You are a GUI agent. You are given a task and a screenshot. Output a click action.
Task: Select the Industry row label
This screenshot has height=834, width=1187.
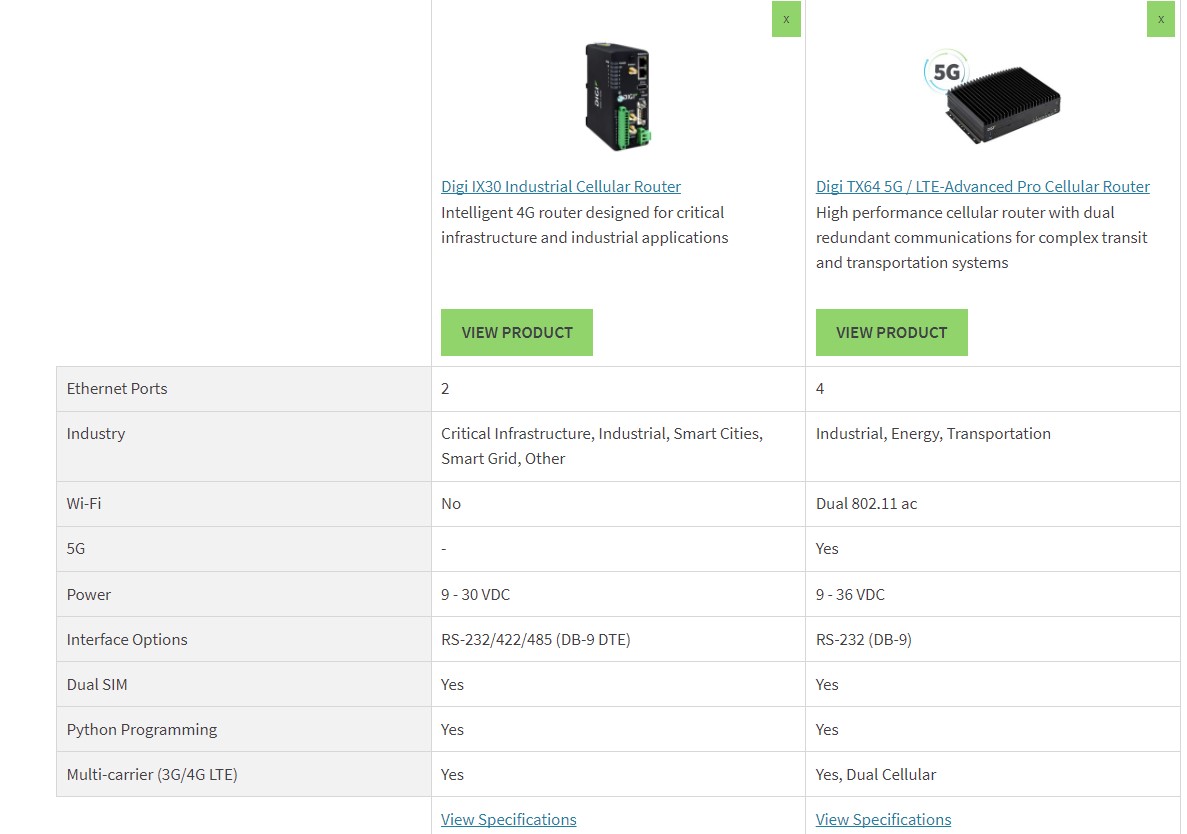tap(95, 434)
